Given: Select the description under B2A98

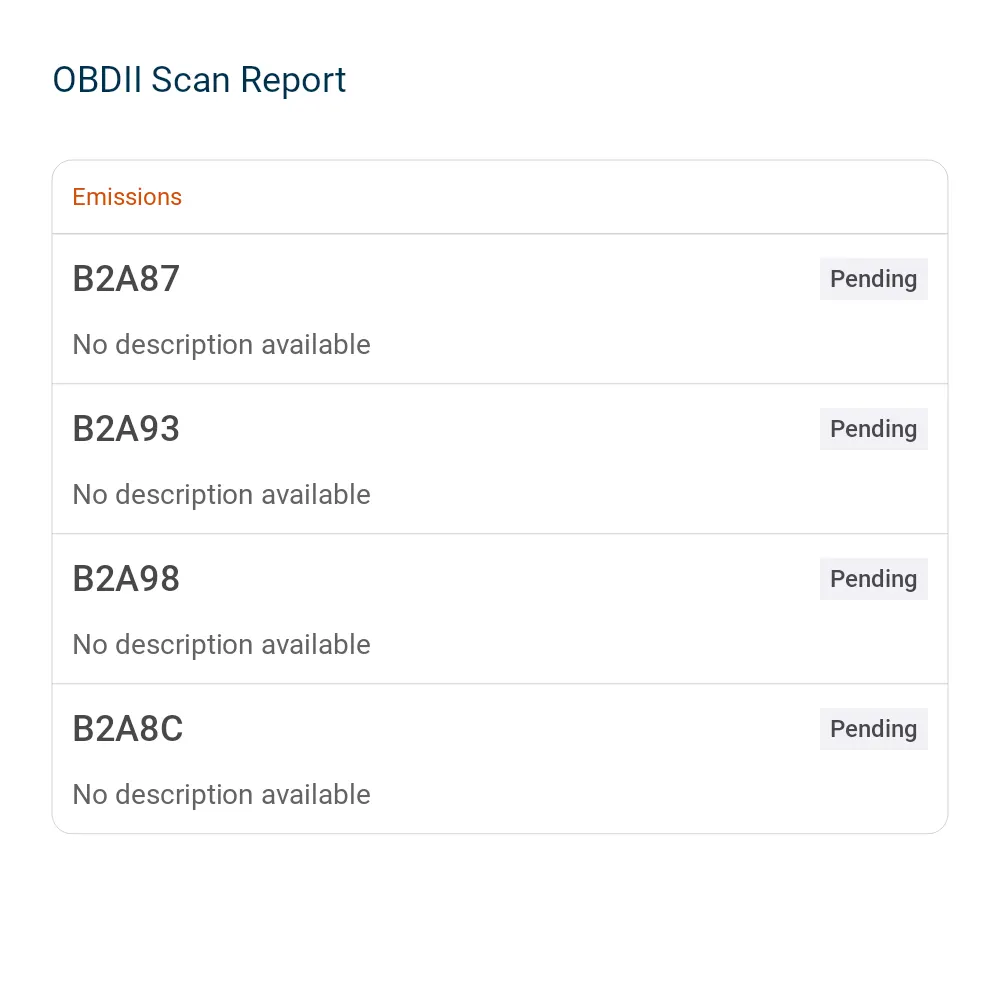Looking at the screenshot, I should [x=221, y=644].
